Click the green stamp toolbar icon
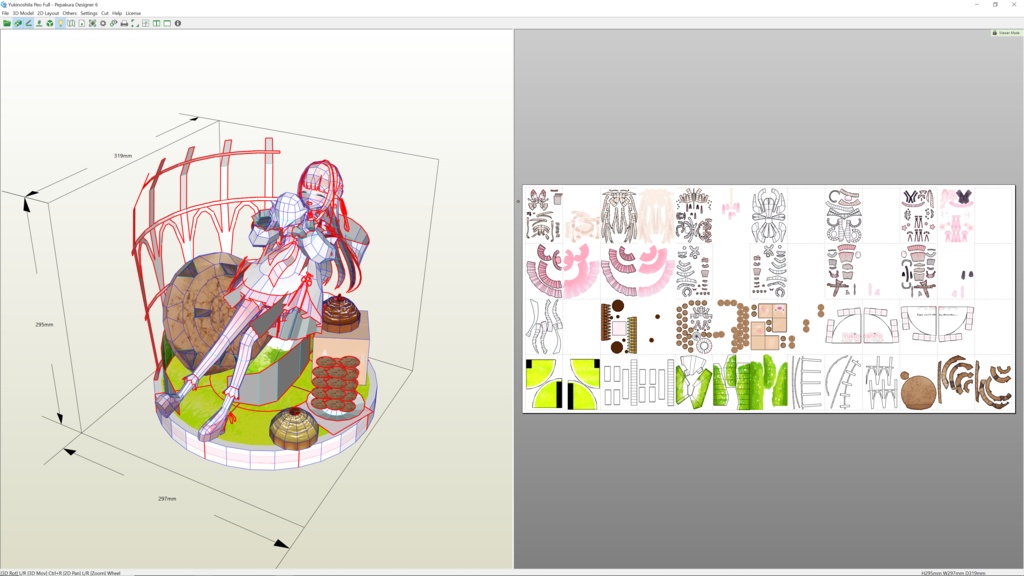1024x576 pixels. point(39,24)
